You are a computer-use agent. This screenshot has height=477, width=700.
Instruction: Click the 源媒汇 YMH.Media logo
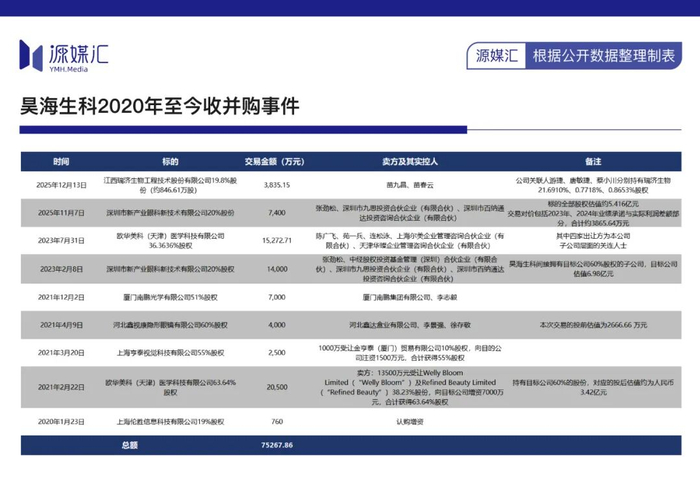pos(64,56)
